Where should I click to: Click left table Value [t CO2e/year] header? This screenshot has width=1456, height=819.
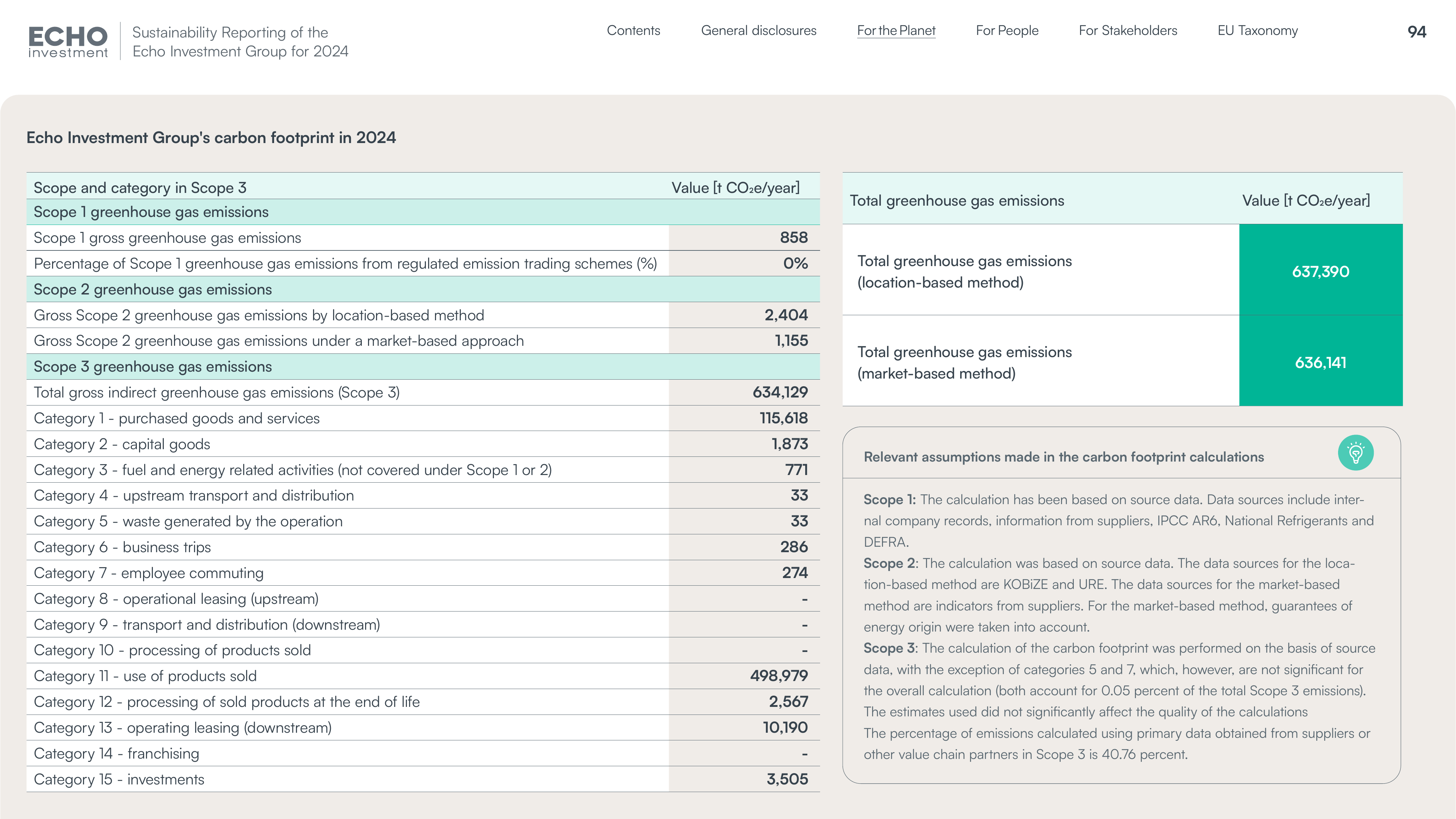[735, 188]
